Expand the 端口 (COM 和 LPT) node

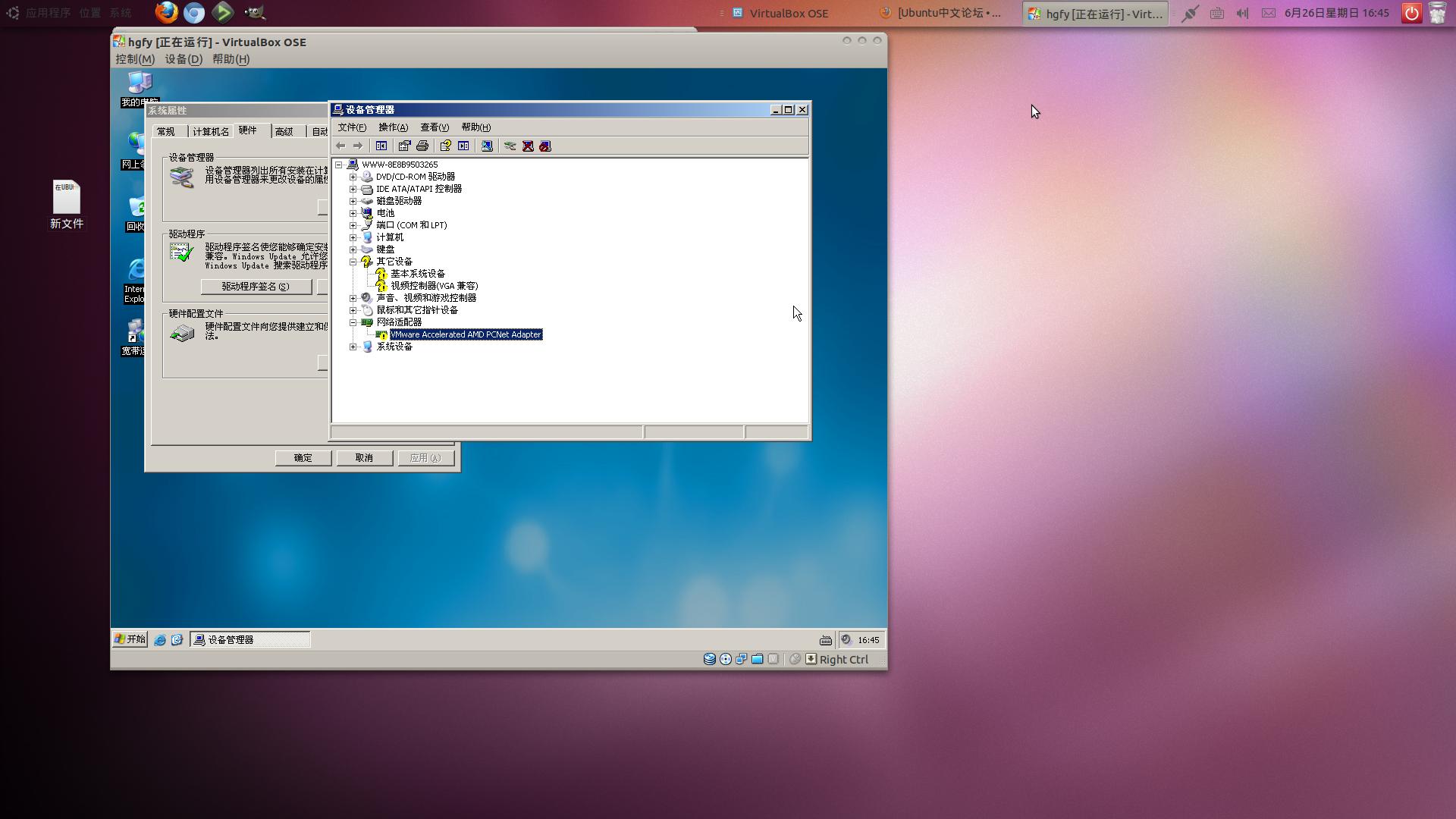[353, 225]
